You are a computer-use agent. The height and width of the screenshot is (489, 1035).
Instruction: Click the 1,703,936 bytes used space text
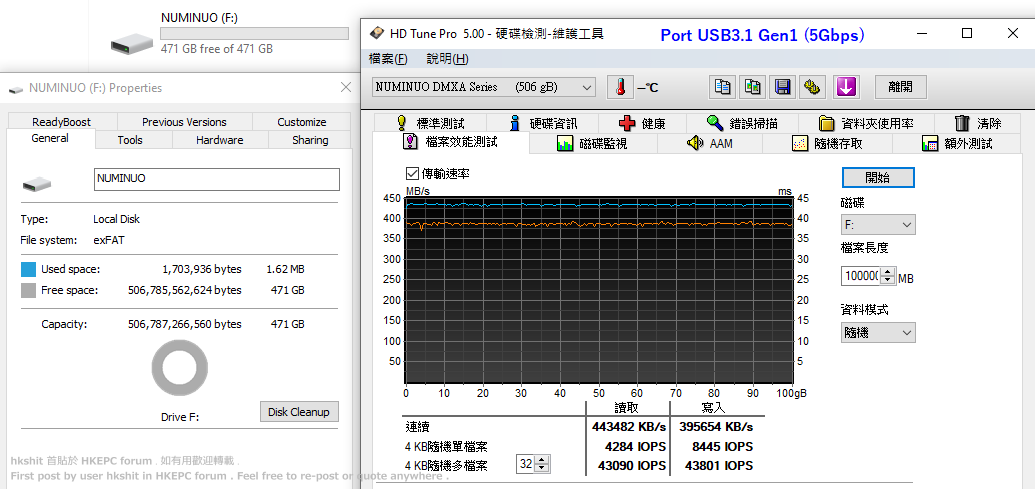(202, 269)
